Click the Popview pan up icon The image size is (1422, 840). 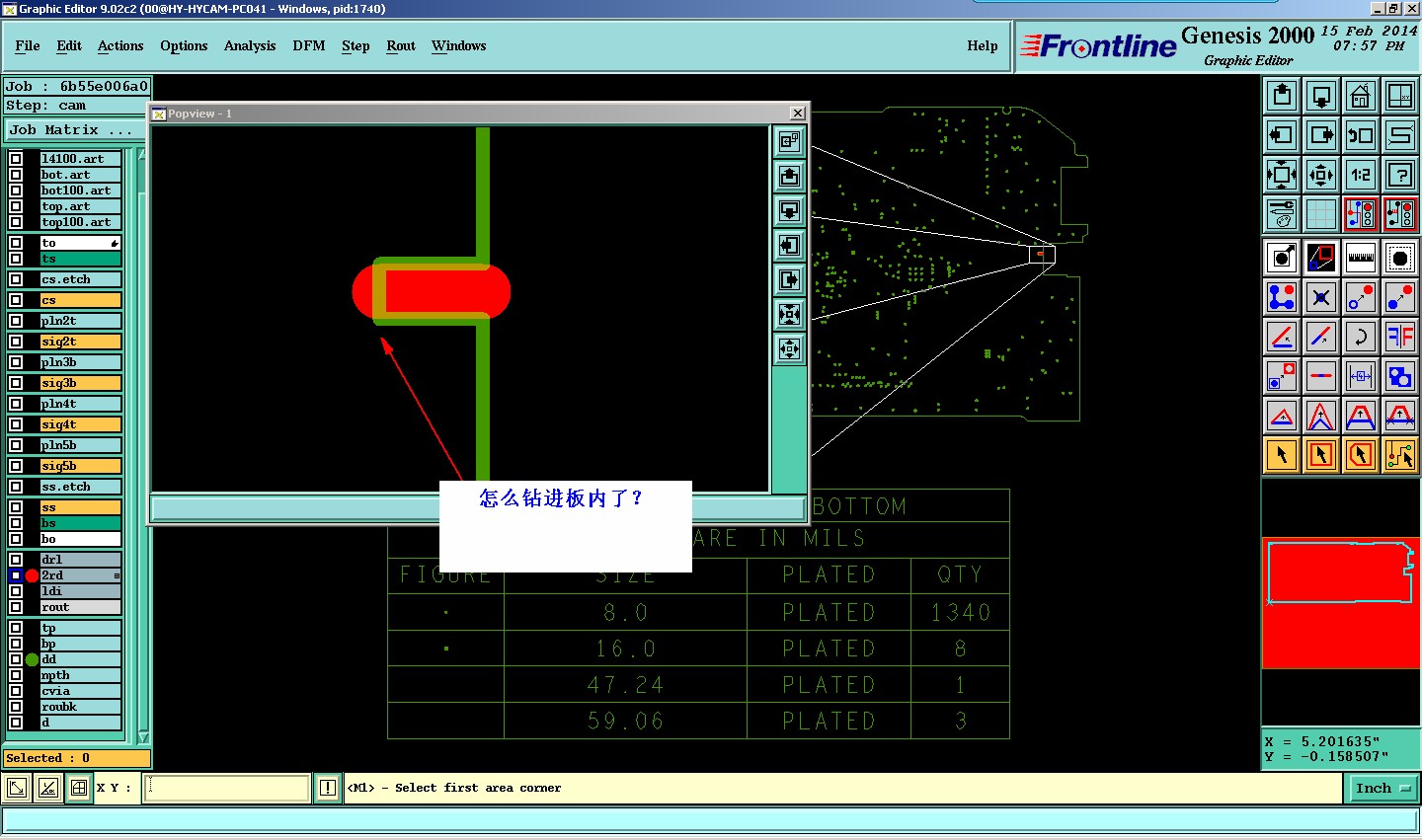789,177
